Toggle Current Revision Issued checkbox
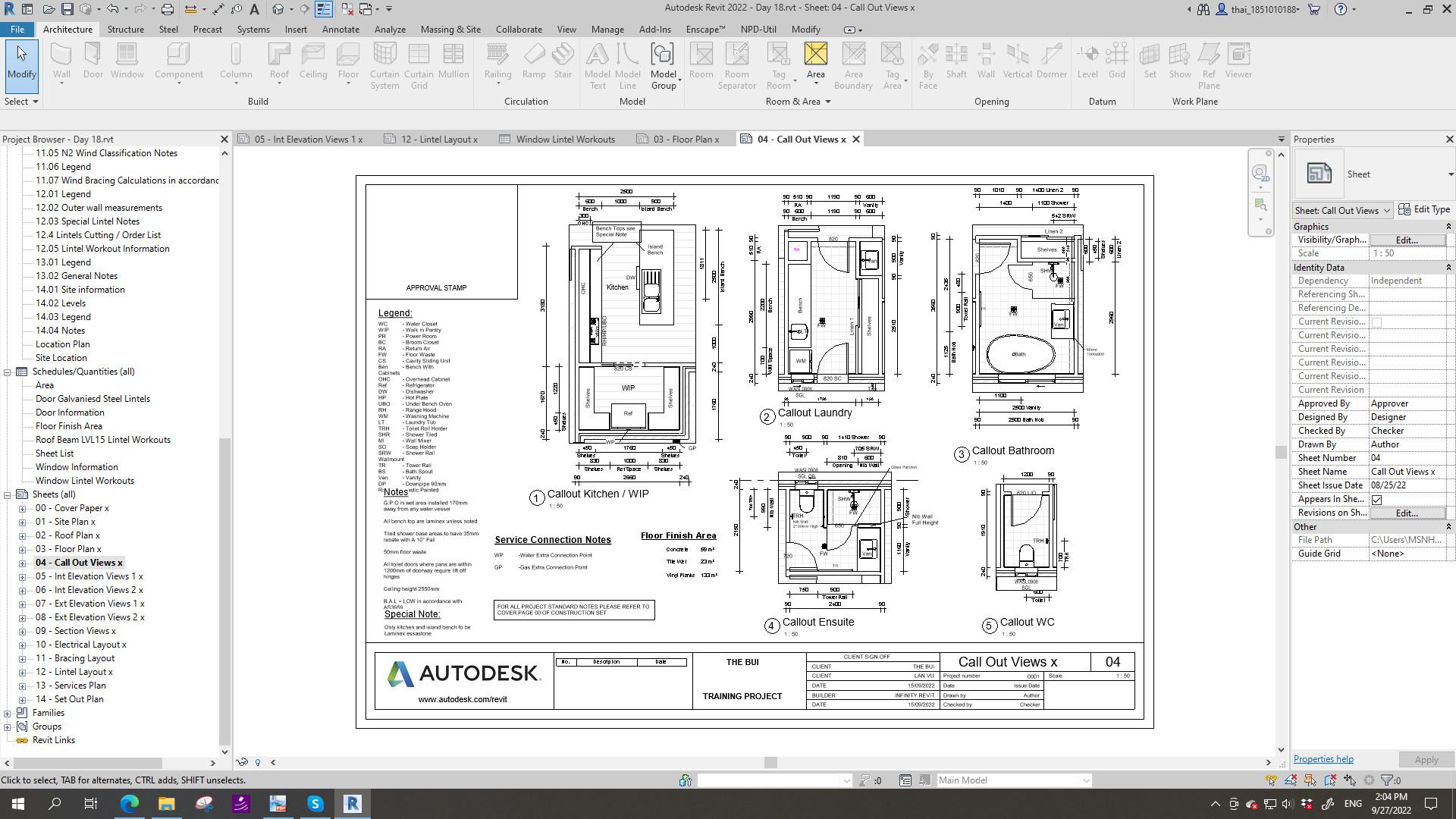The image size is (1456, 819). [1376, 322]
